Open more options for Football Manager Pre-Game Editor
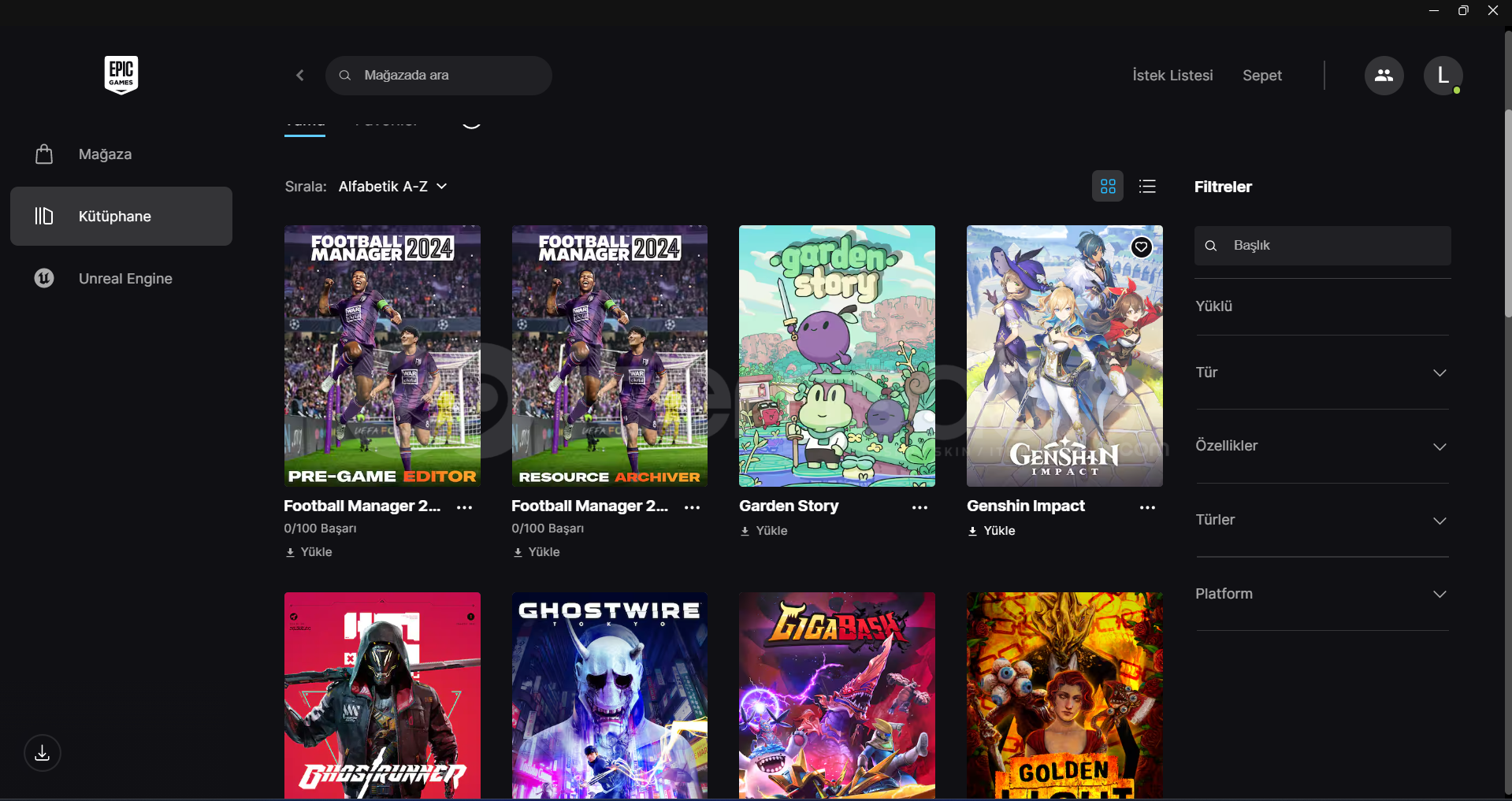The width and height of the screenshot is (1512, 801). (465, 507)
